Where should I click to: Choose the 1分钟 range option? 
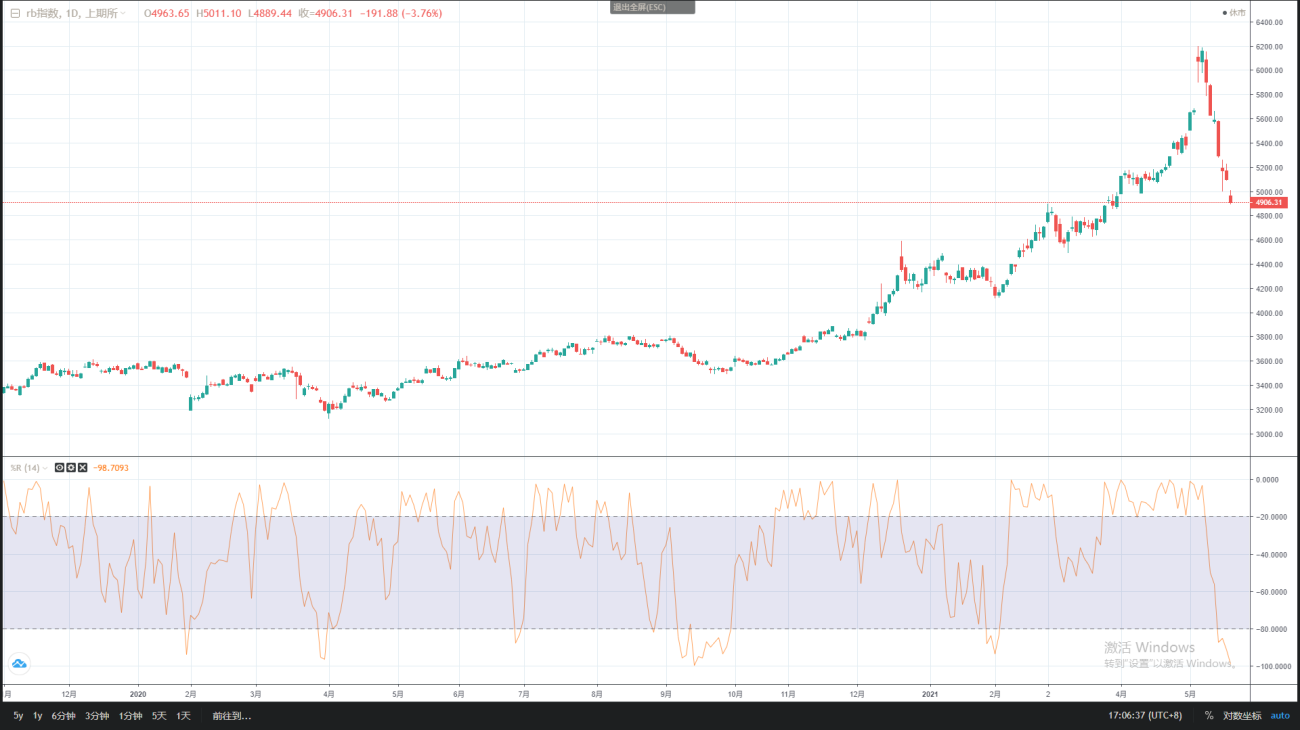(130, 715)
